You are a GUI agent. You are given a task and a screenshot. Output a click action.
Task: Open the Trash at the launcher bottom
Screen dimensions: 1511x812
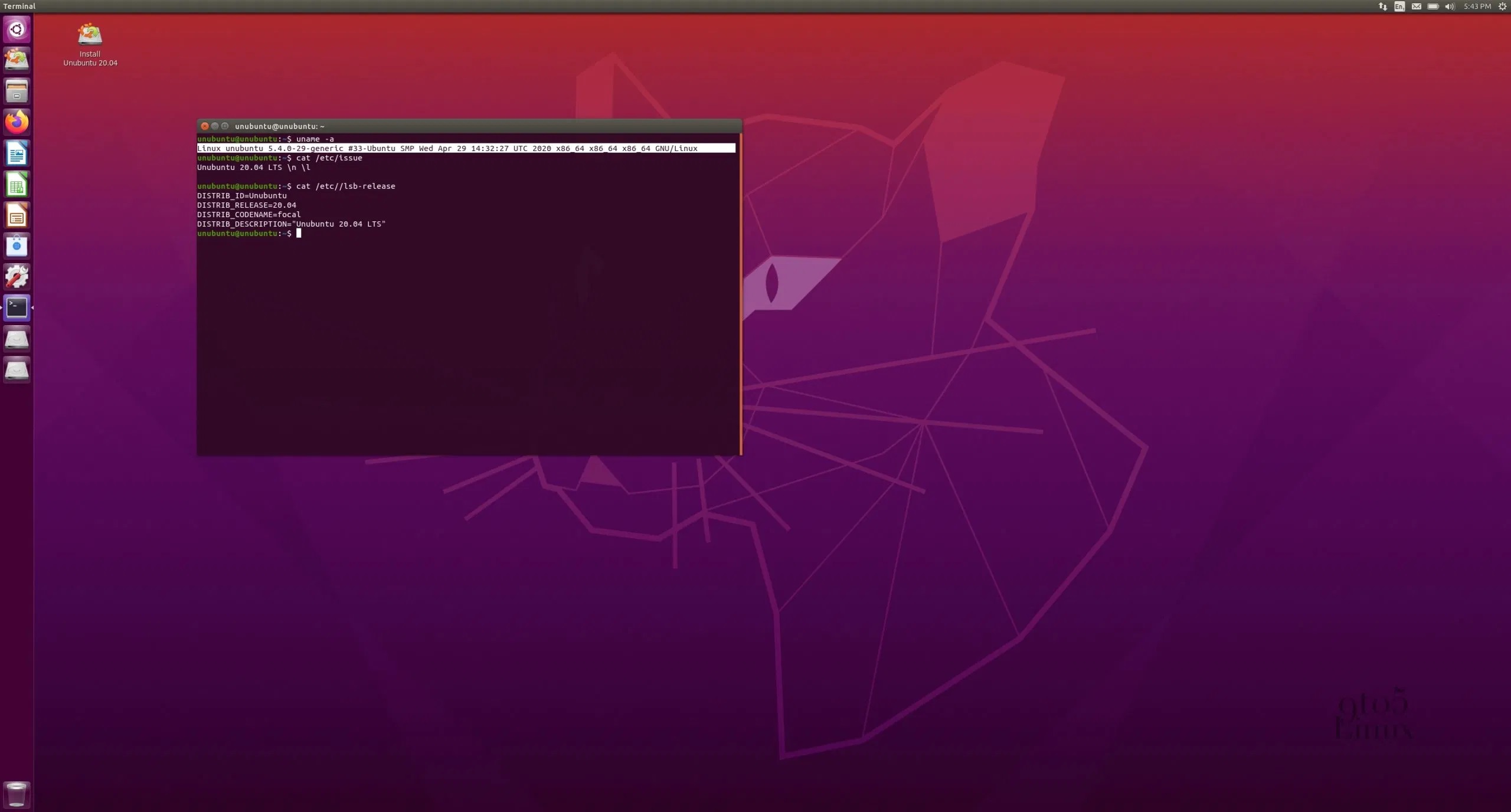17,794
